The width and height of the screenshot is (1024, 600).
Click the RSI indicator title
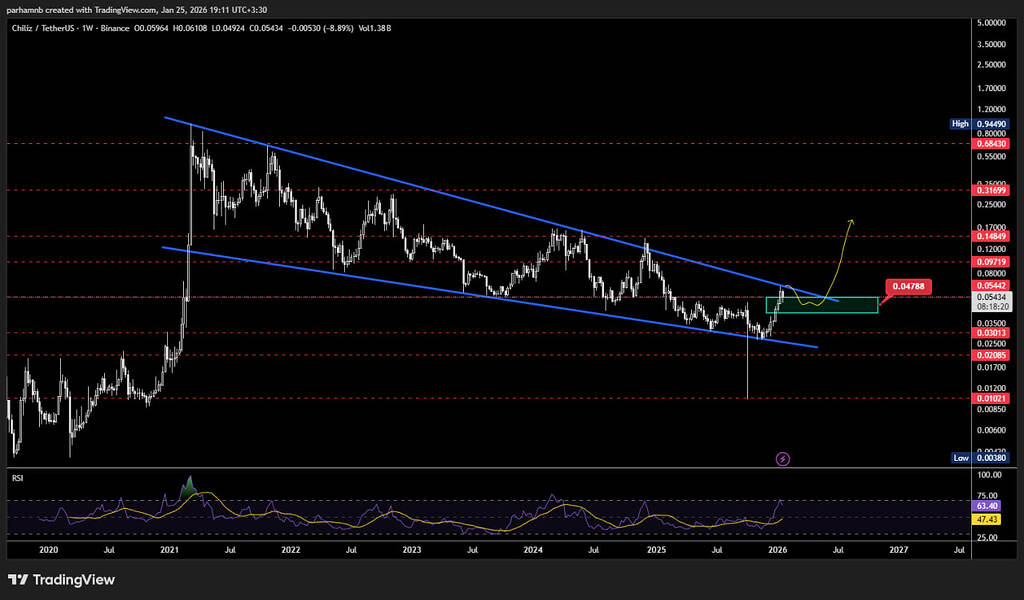coord(17,479)
